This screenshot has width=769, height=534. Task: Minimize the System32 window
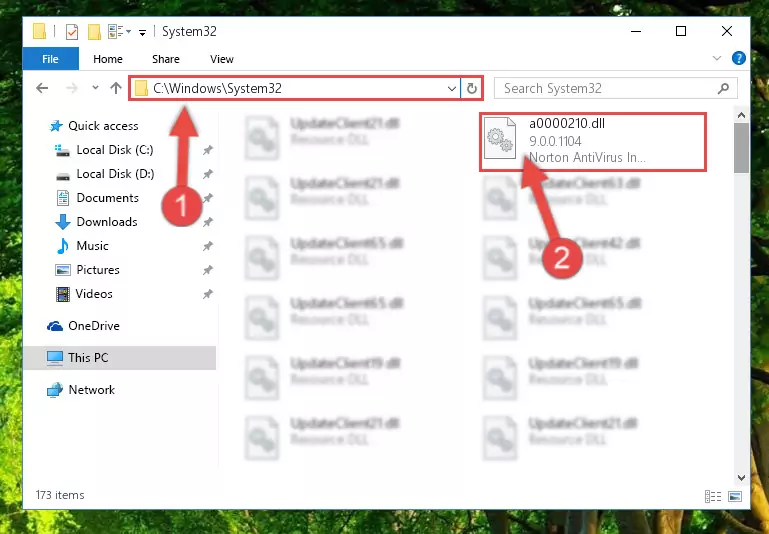click(x=636, y=31)
